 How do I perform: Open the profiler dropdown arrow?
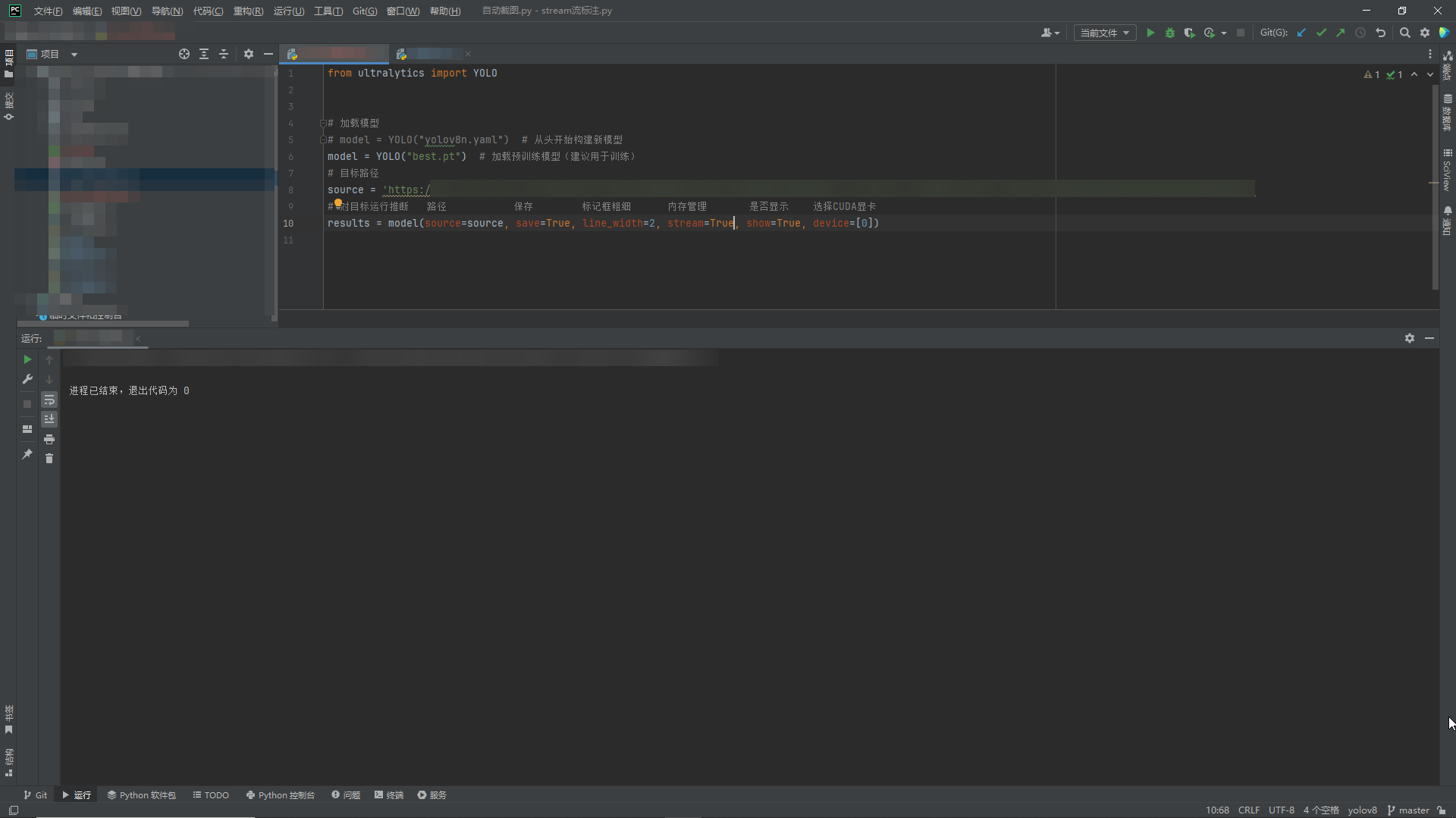point(1223,33)
